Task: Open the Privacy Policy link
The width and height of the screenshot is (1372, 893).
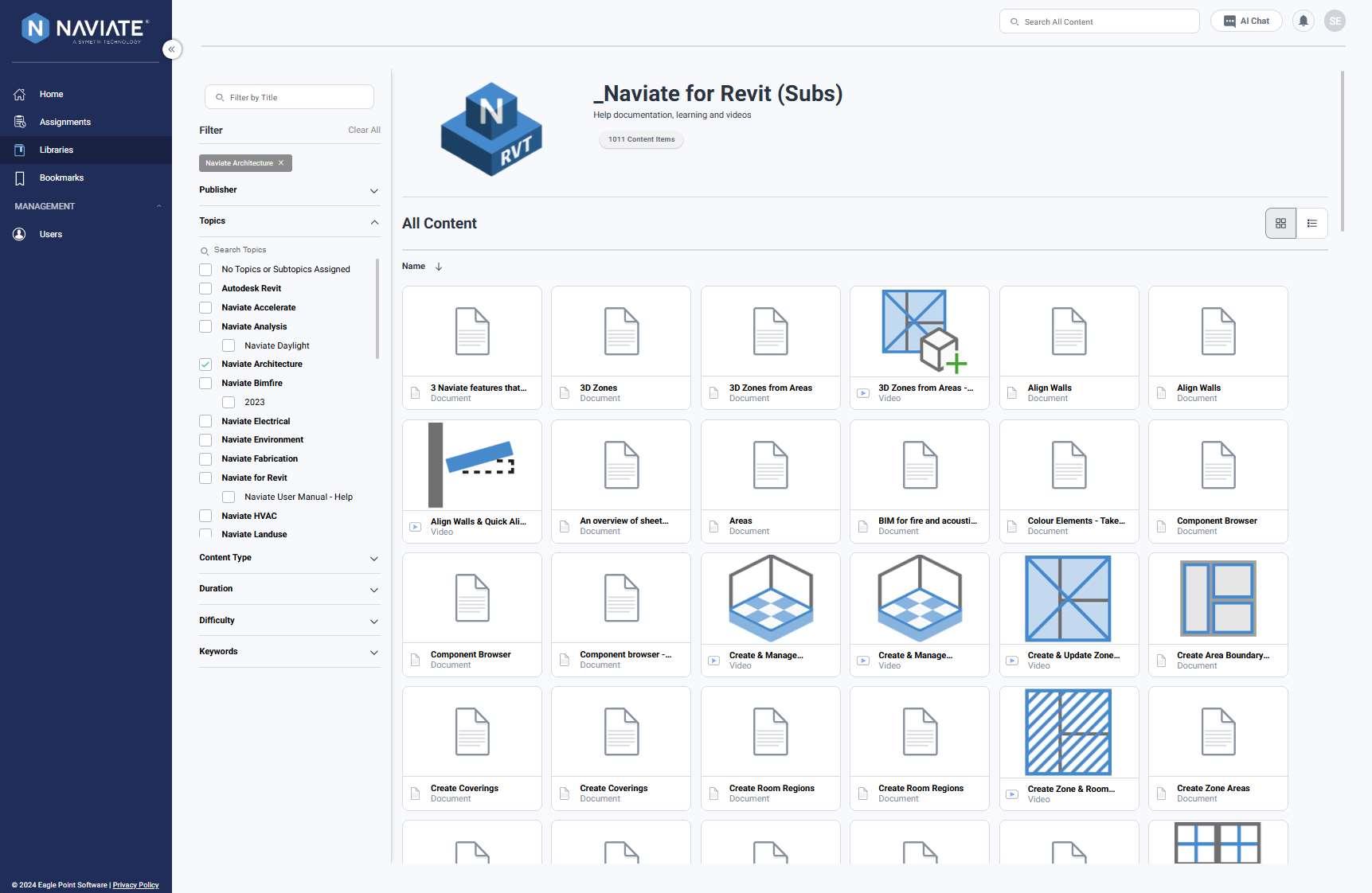Action: pos(135,885)
